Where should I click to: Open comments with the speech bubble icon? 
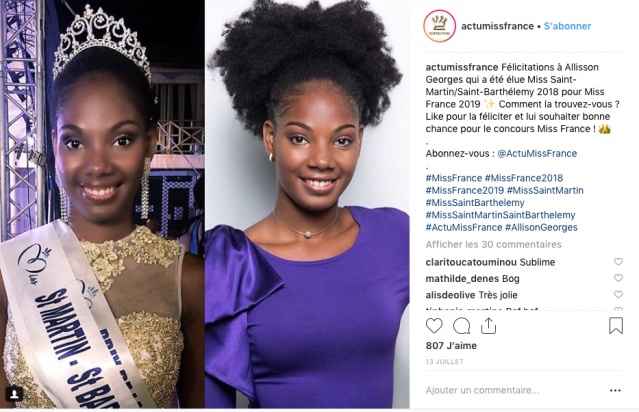coord(461,326)
